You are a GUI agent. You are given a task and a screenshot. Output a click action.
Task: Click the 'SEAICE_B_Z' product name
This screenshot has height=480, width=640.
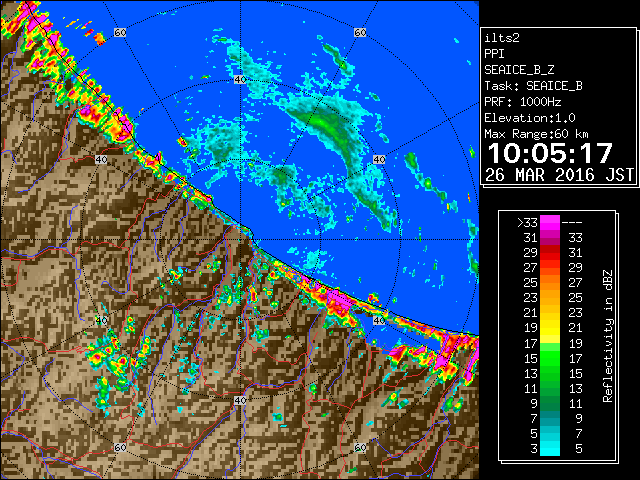pos(519,70)
